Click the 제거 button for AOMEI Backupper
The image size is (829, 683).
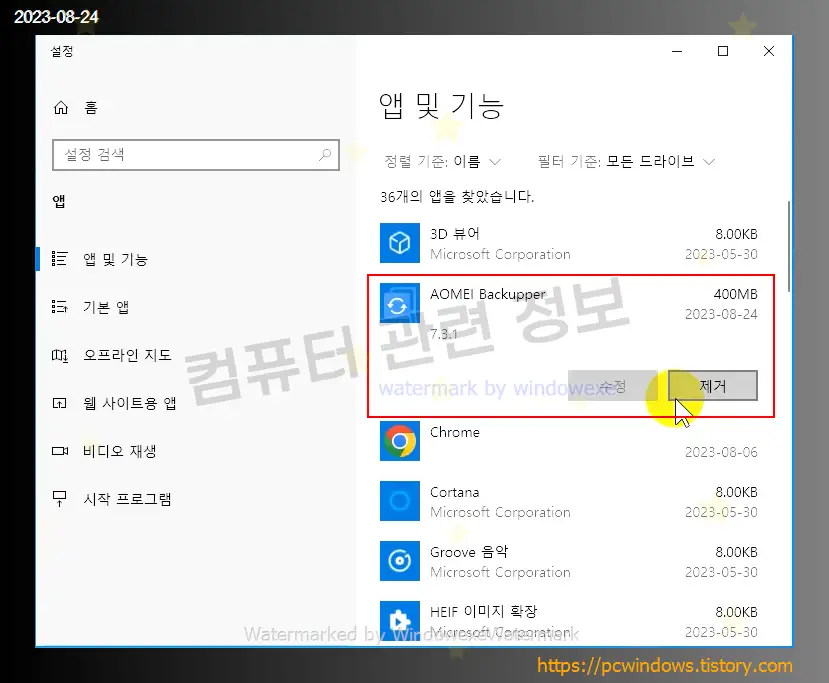713,385
